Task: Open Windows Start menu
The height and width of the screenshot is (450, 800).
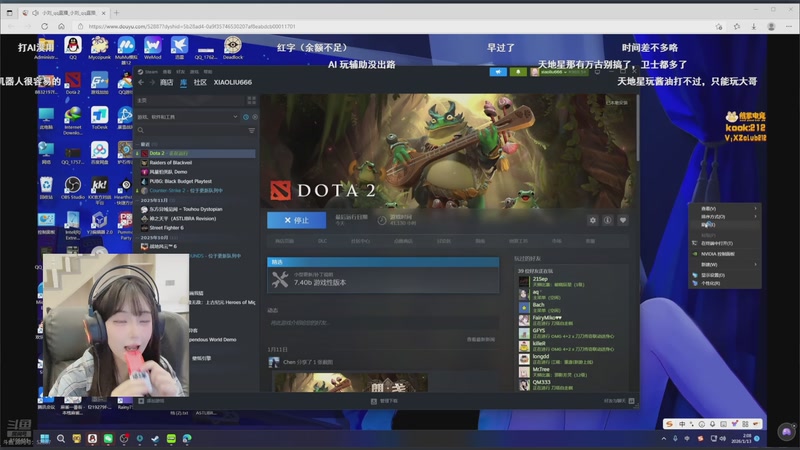Action: (44, 438)
